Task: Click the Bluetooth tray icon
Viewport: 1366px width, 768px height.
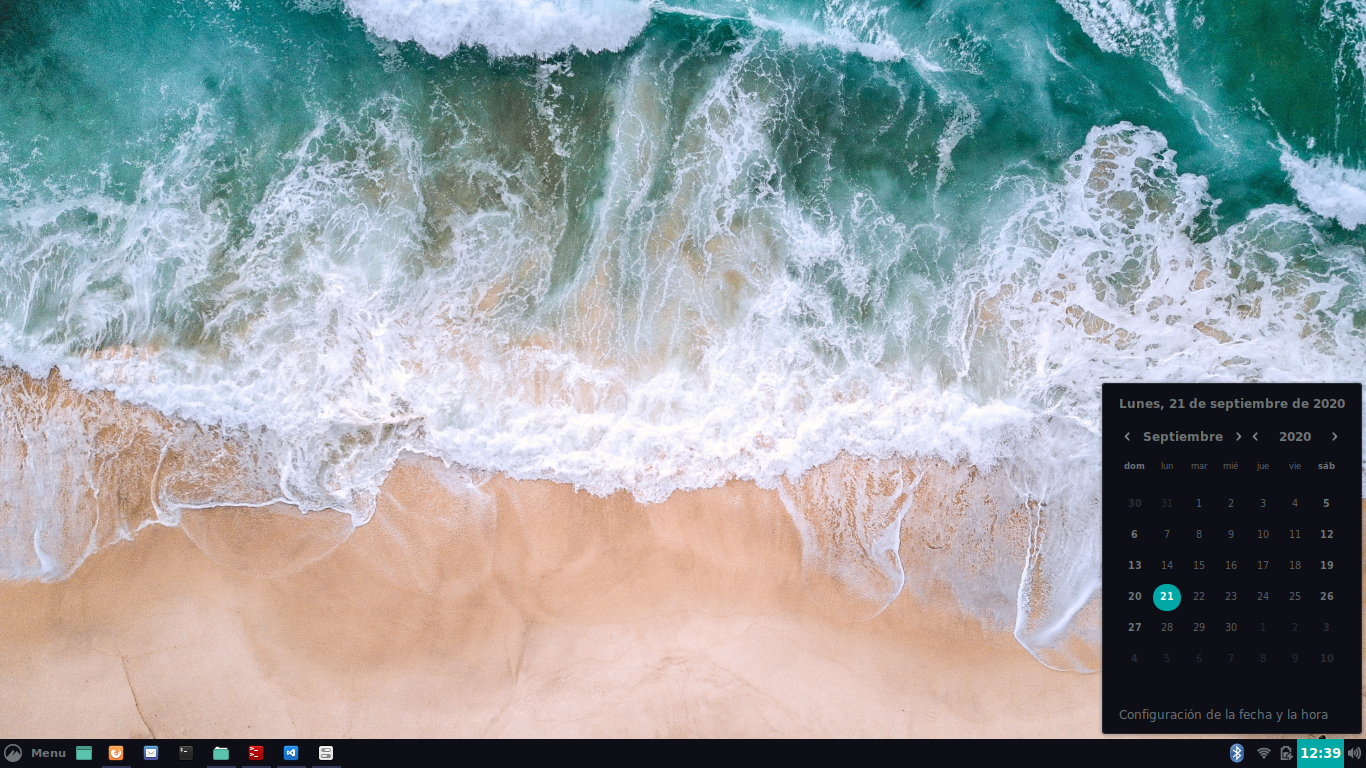Action: click(x=1236, y=753)
